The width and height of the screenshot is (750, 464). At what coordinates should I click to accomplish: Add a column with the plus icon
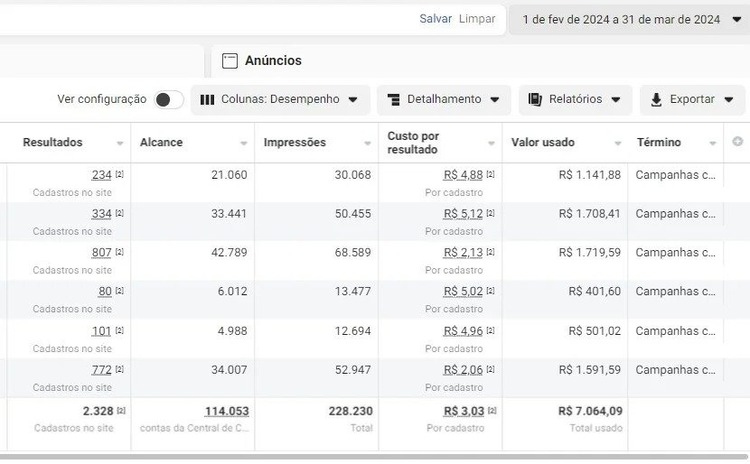coord(738,142)
